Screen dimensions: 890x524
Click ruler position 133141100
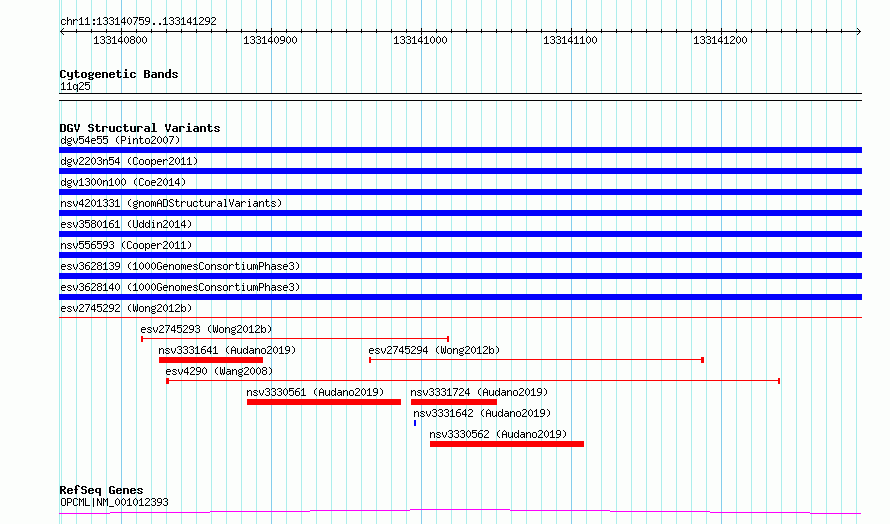[570, 40]
